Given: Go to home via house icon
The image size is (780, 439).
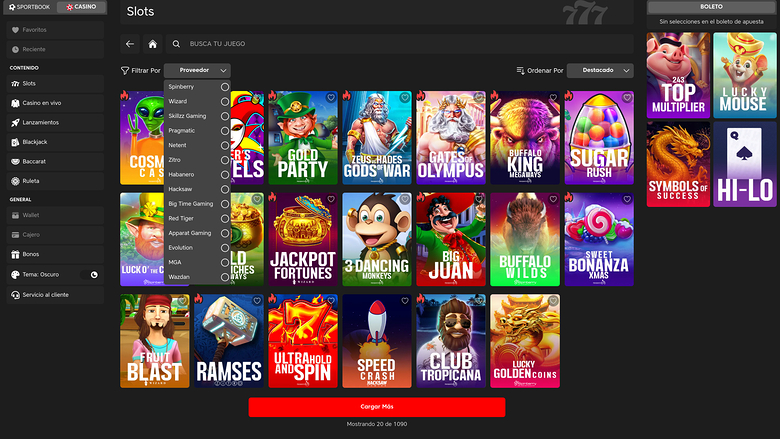Looking at the screenshot, I should [152, 44].
